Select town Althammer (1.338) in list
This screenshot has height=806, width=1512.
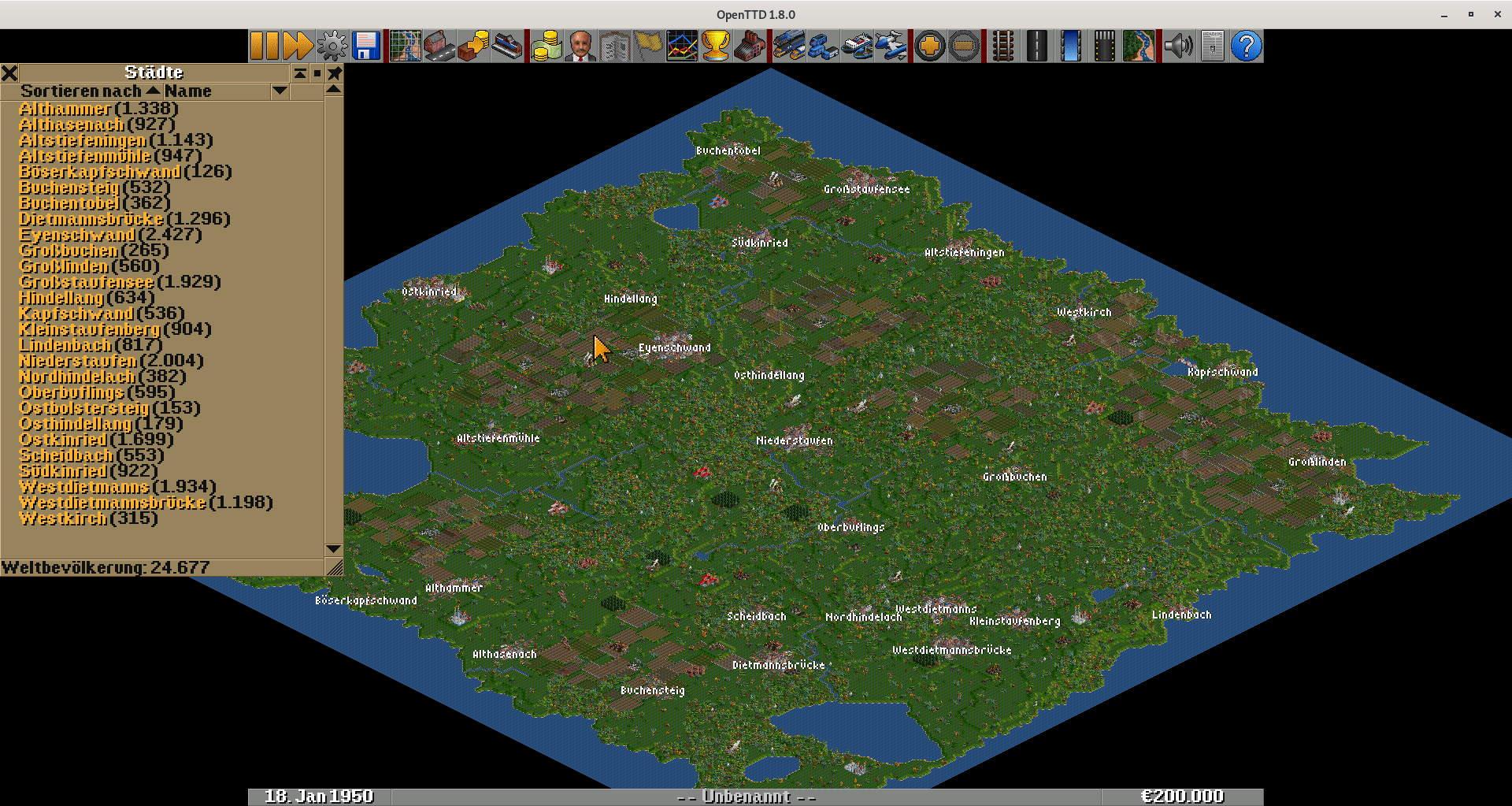point(98,109)
